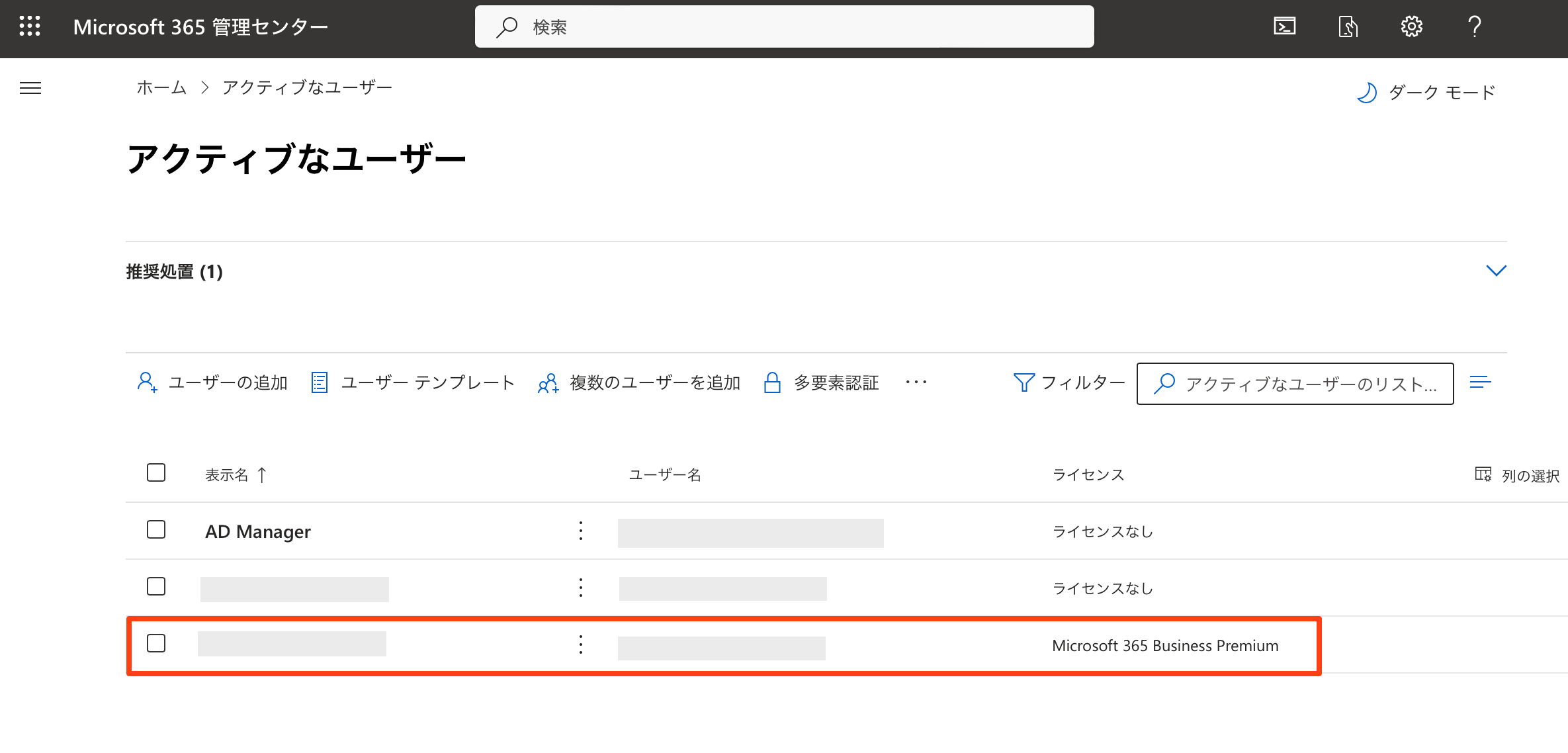Click ユーザーの追加 button
The width and height of the screenshot is (1568, 753).
[x=212, y=382]
